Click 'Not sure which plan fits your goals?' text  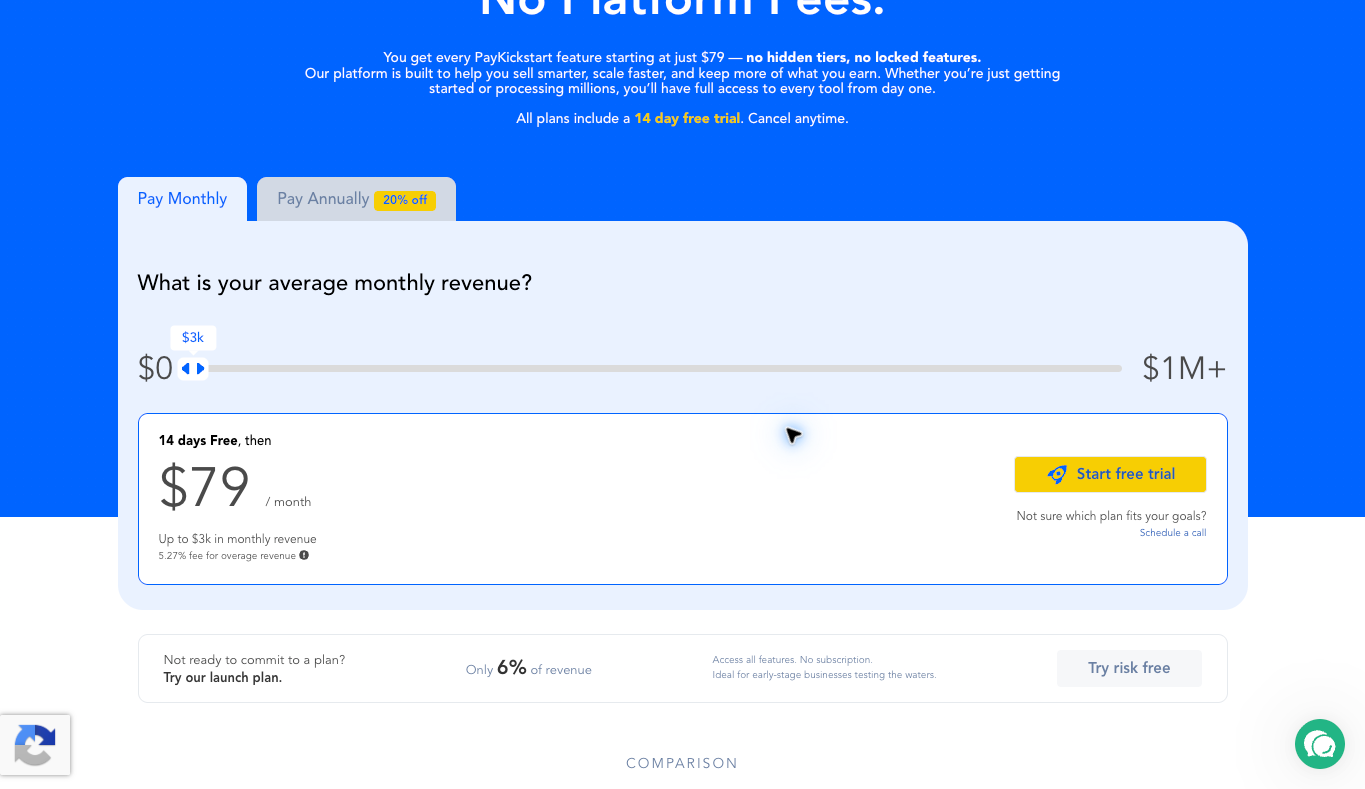click(x=1111, y=516)
